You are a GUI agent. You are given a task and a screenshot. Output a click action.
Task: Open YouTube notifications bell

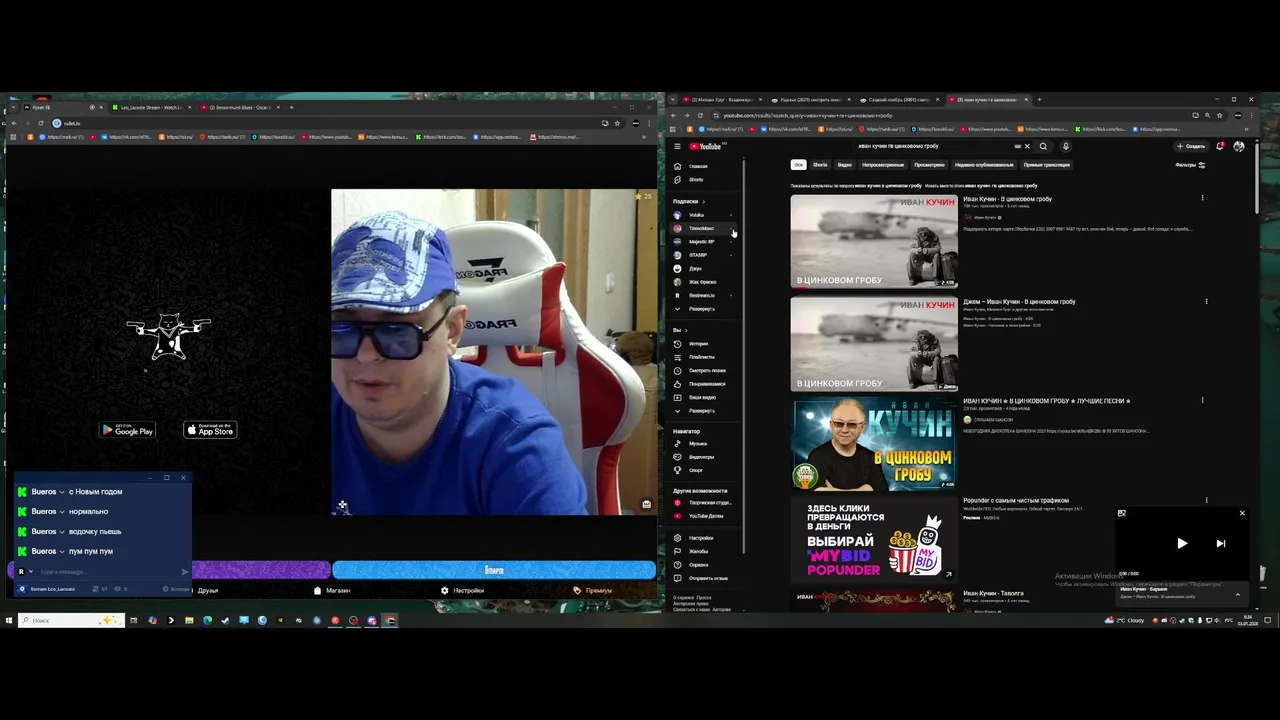[x=1220, y=146]
